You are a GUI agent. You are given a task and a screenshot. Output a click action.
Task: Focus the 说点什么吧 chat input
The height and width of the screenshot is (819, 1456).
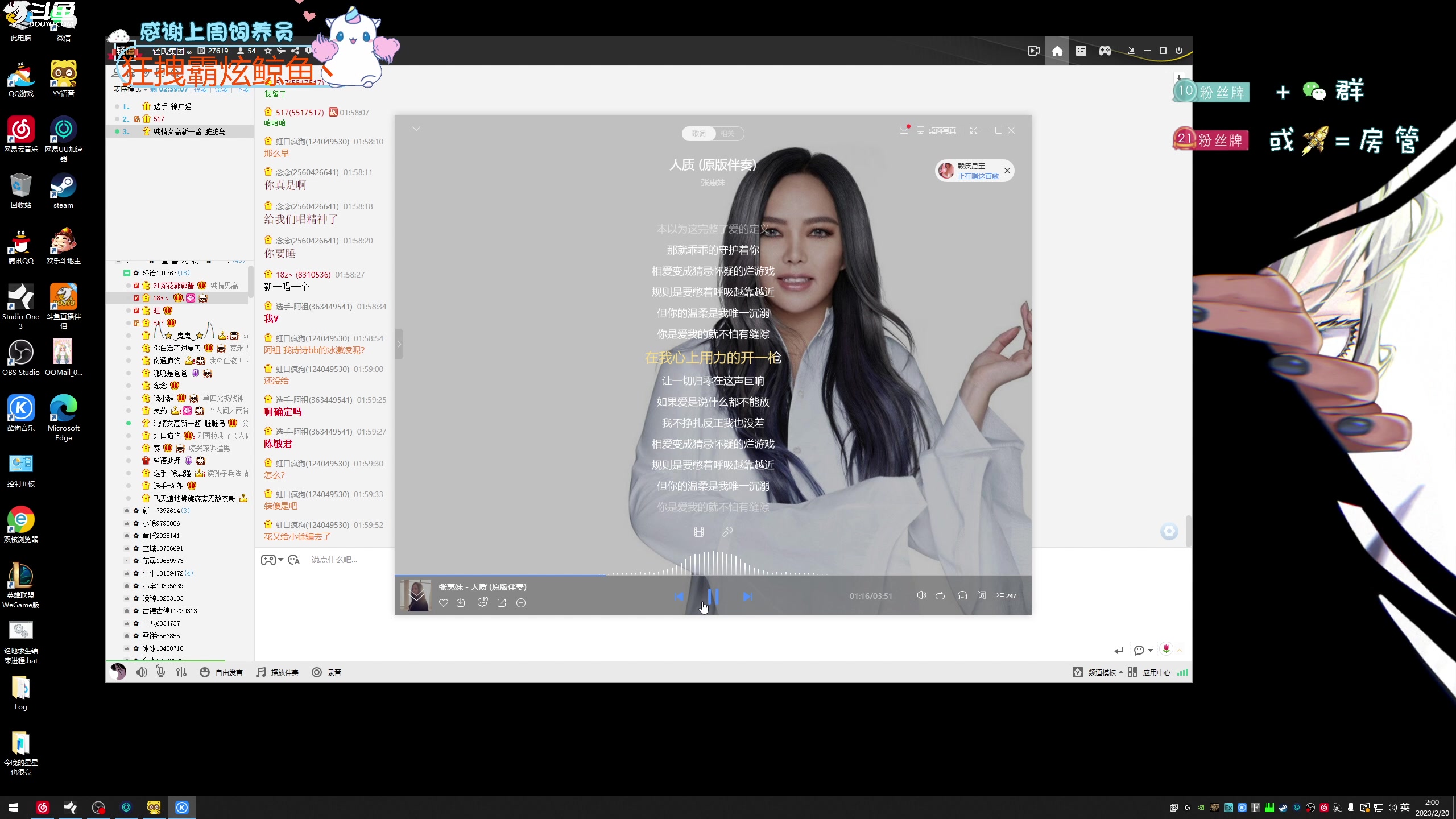click(x=334, y=560)
